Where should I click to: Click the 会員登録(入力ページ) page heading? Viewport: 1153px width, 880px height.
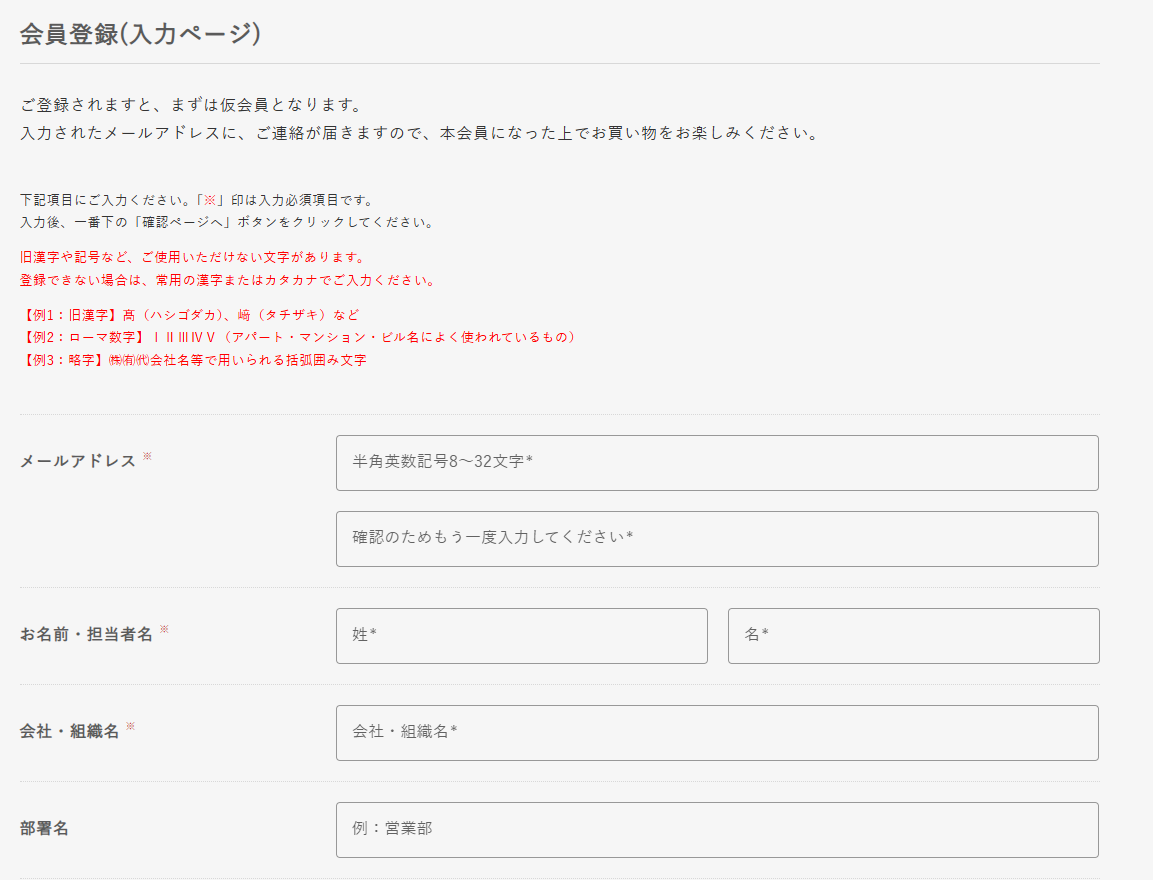click(140, 33)
